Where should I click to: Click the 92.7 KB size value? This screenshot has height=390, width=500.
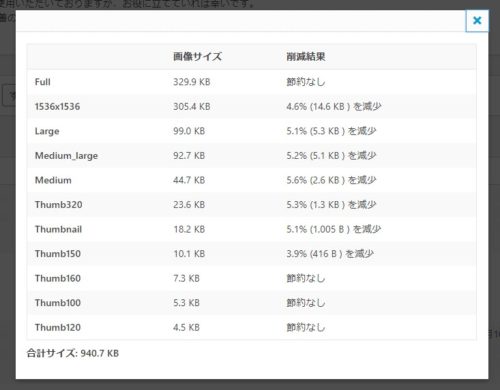click(189, 156)
